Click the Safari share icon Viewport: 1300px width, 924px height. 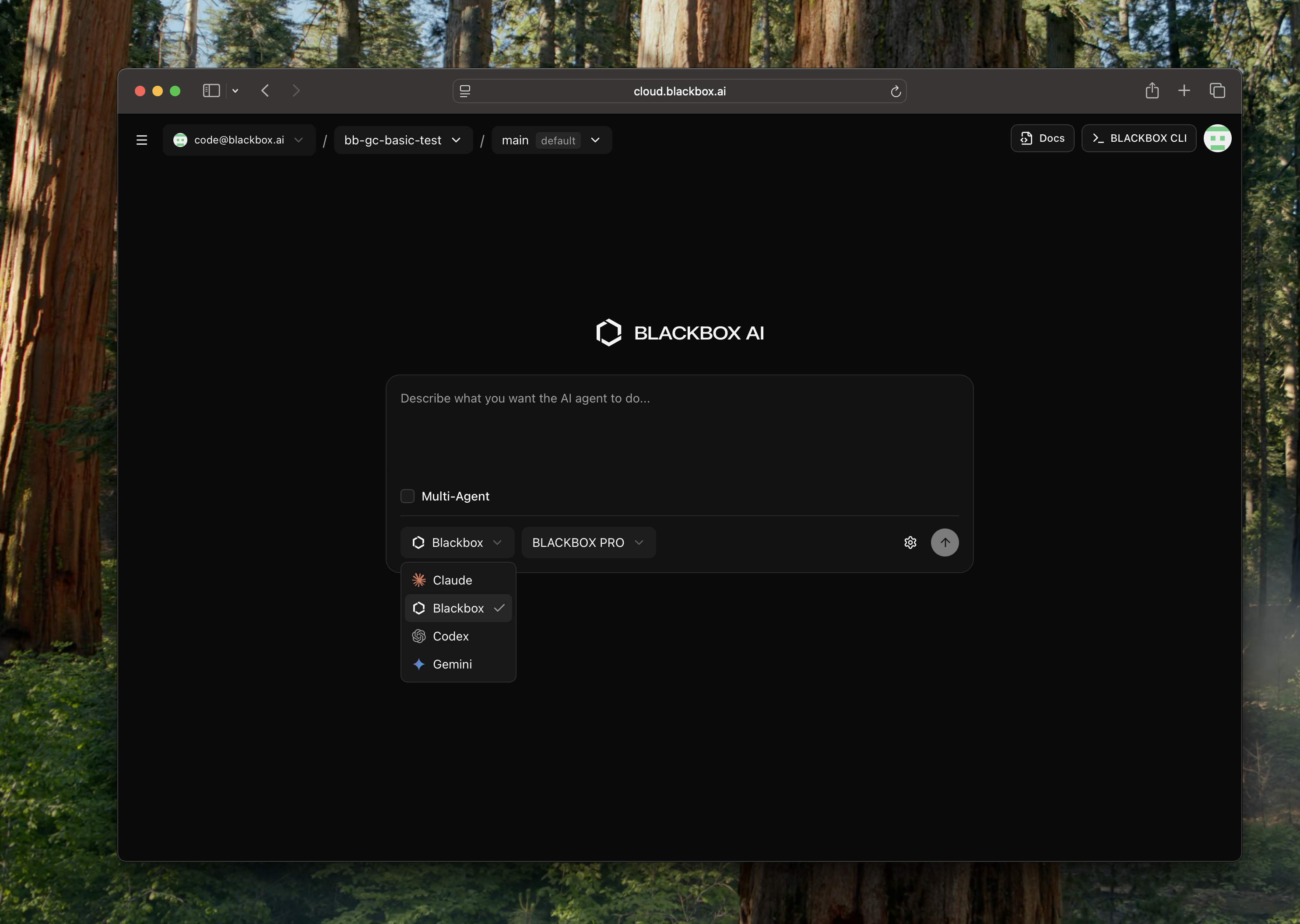pos(1152,91)
